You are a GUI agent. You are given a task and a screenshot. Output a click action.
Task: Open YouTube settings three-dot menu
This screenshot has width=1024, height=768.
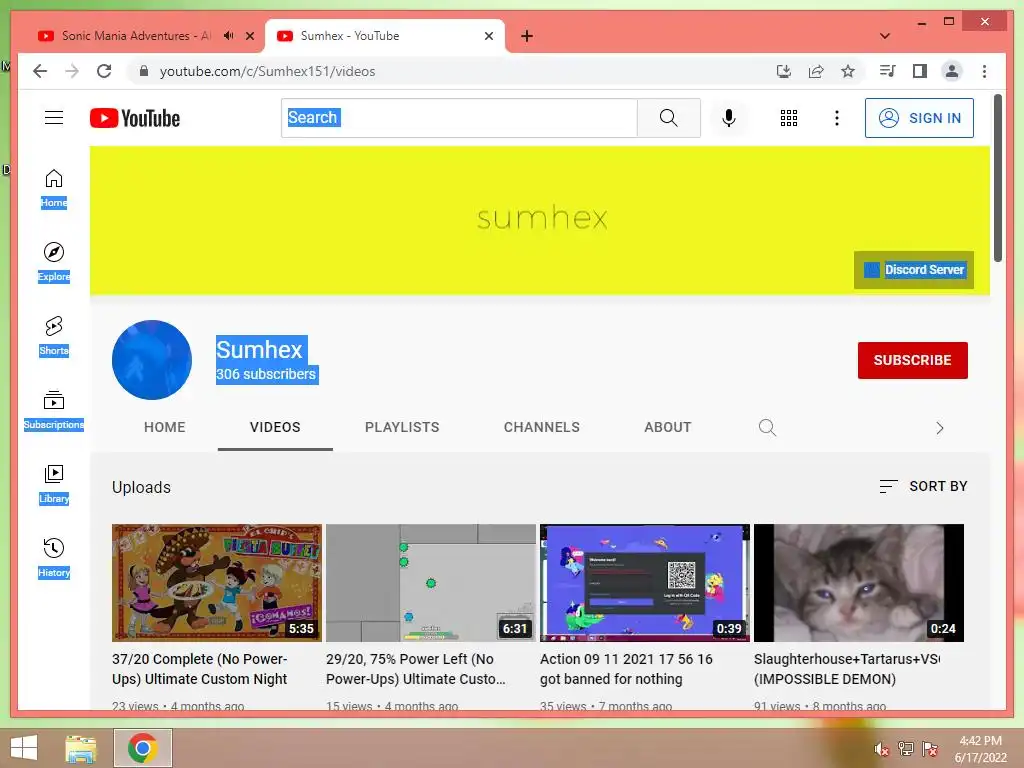[x=837, y=118]
